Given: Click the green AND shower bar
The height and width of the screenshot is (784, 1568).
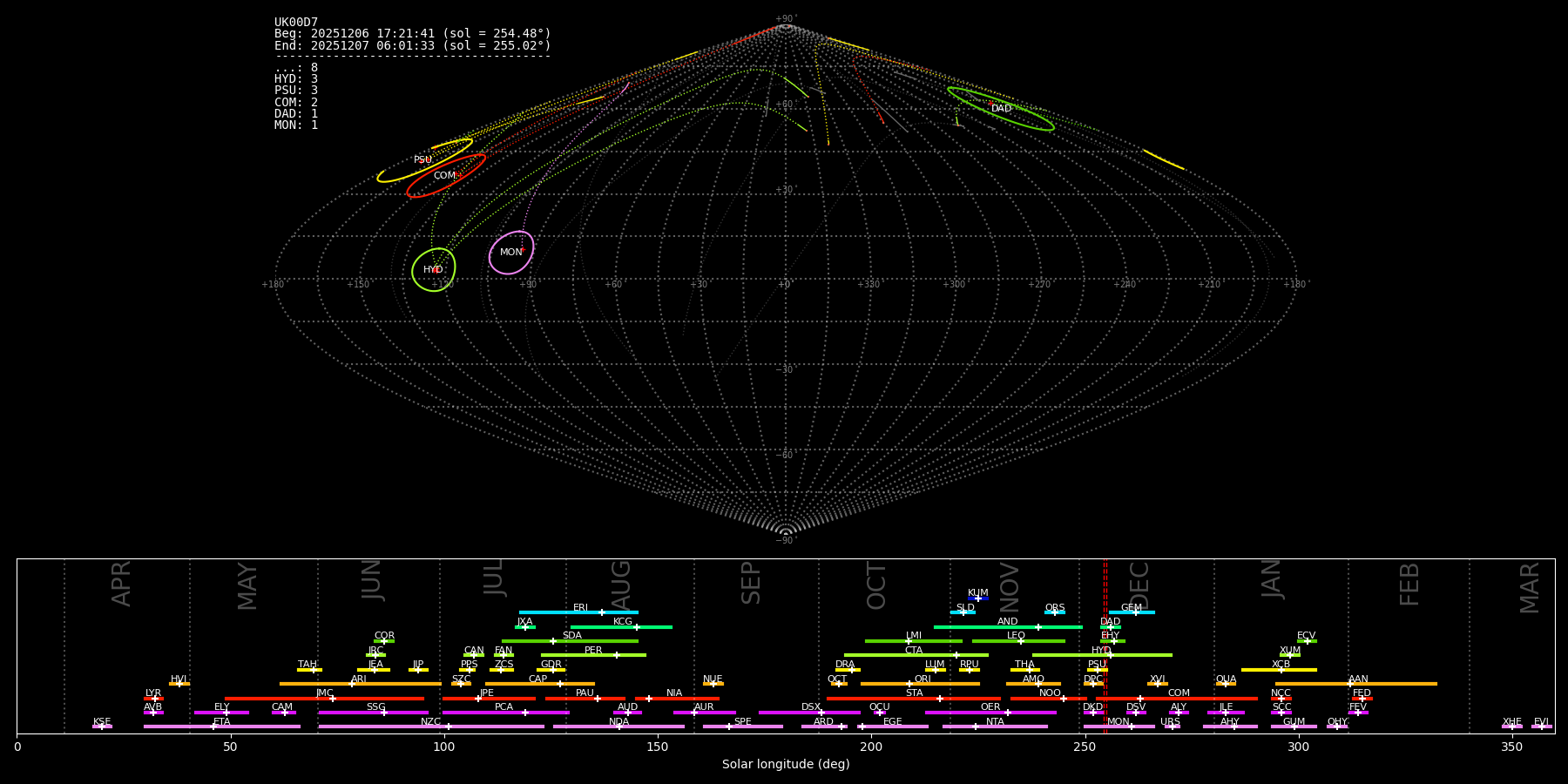Looking at the screenshot, I should (x=1008, y=626).
